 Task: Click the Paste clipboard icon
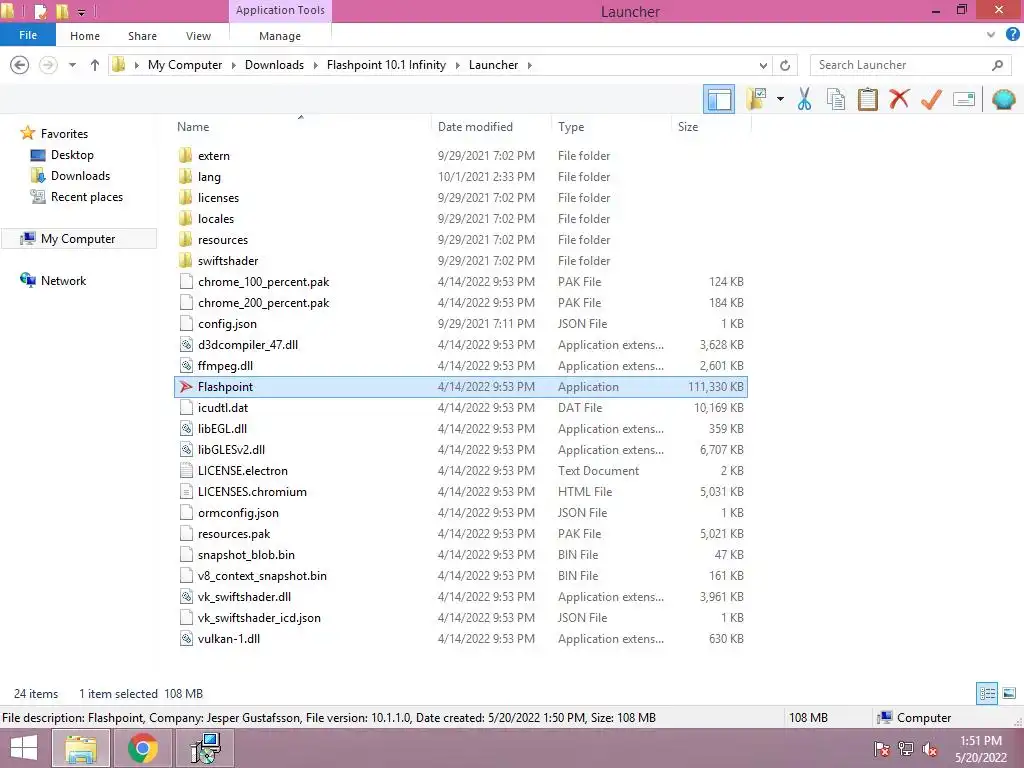[867, 99]
